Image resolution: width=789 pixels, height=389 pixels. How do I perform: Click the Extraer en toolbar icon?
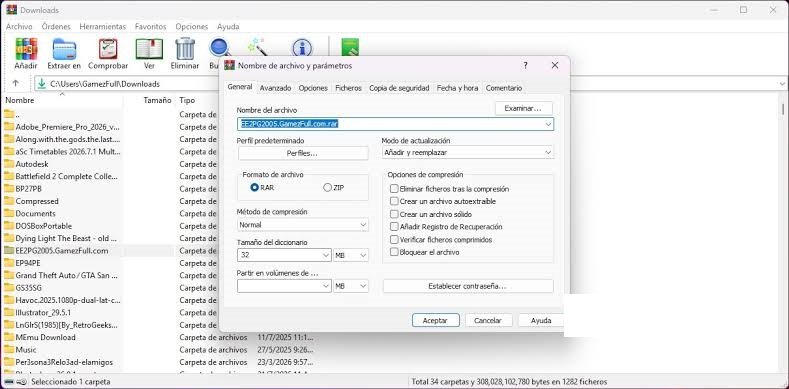click(64, 49)
